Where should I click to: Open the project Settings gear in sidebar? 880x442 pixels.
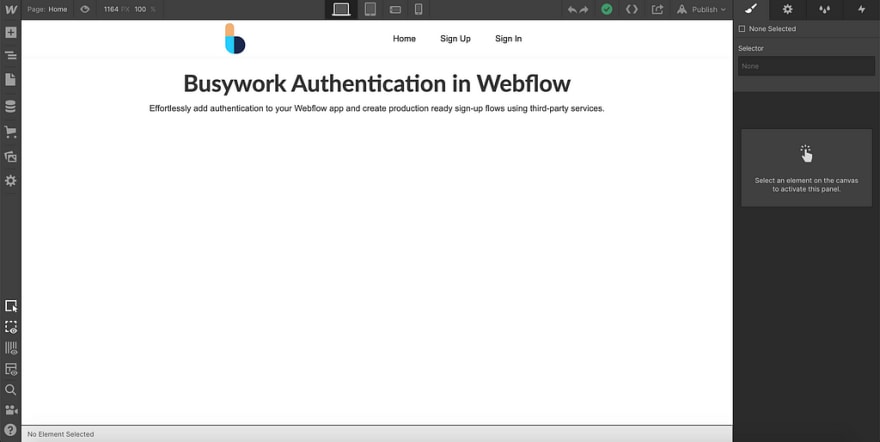pyautogui.click(x=11, y=181)
